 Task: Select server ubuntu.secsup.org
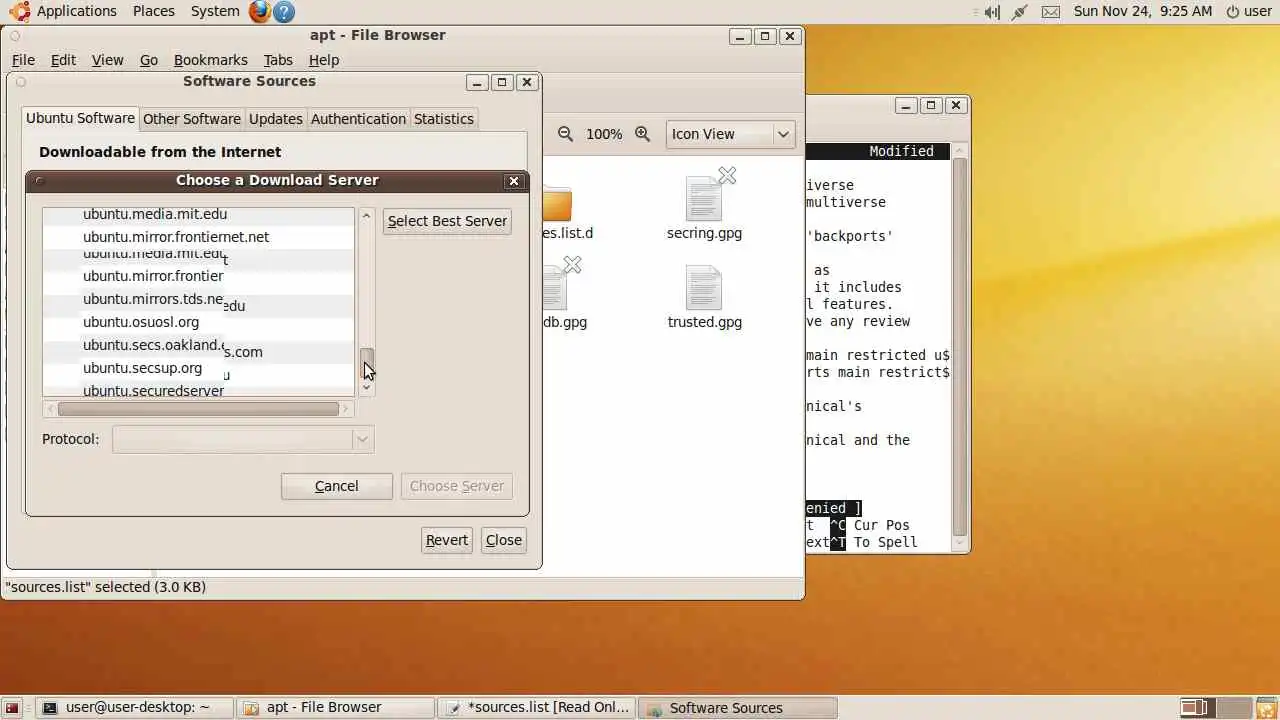pos(142,368)
